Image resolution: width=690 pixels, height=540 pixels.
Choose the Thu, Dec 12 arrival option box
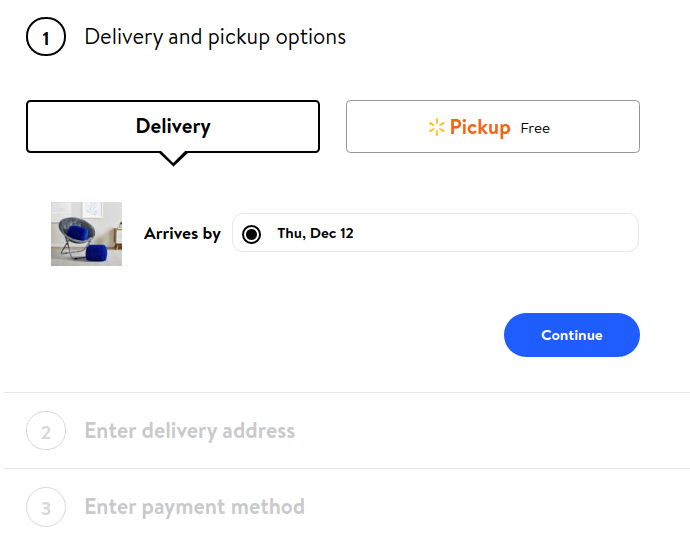[x=435, y=233]
